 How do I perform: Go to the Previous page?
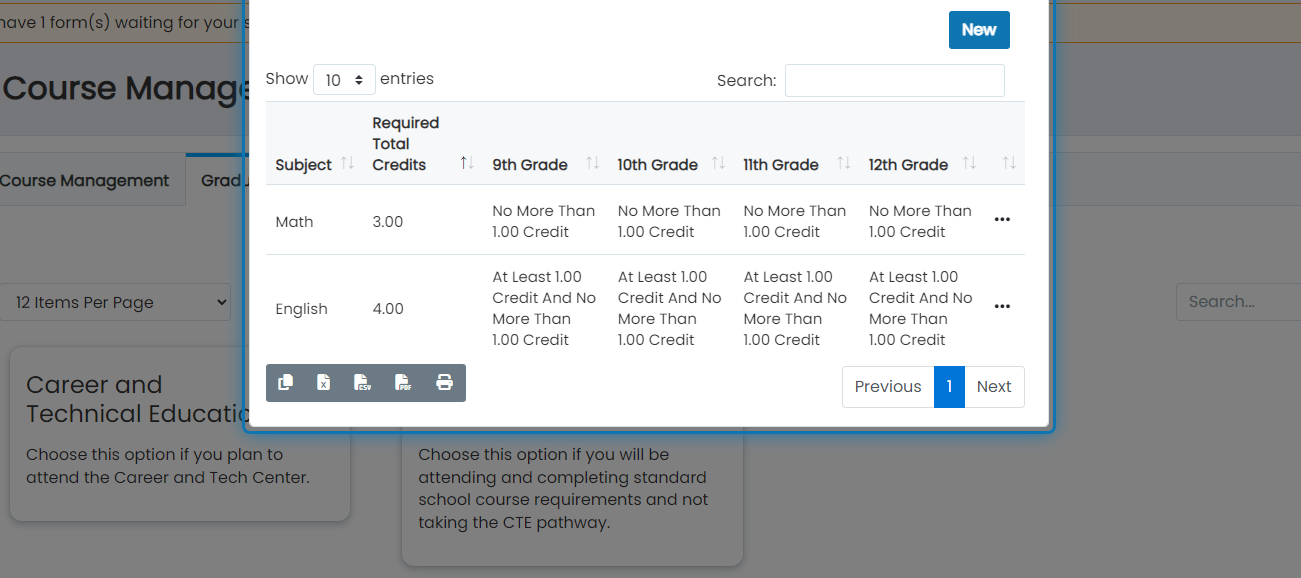[888, 387]
